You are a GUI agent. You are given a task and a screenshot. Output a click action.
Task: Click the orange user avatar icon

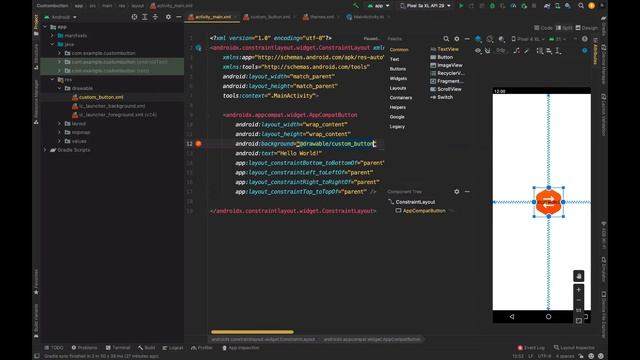coord(591,6)
